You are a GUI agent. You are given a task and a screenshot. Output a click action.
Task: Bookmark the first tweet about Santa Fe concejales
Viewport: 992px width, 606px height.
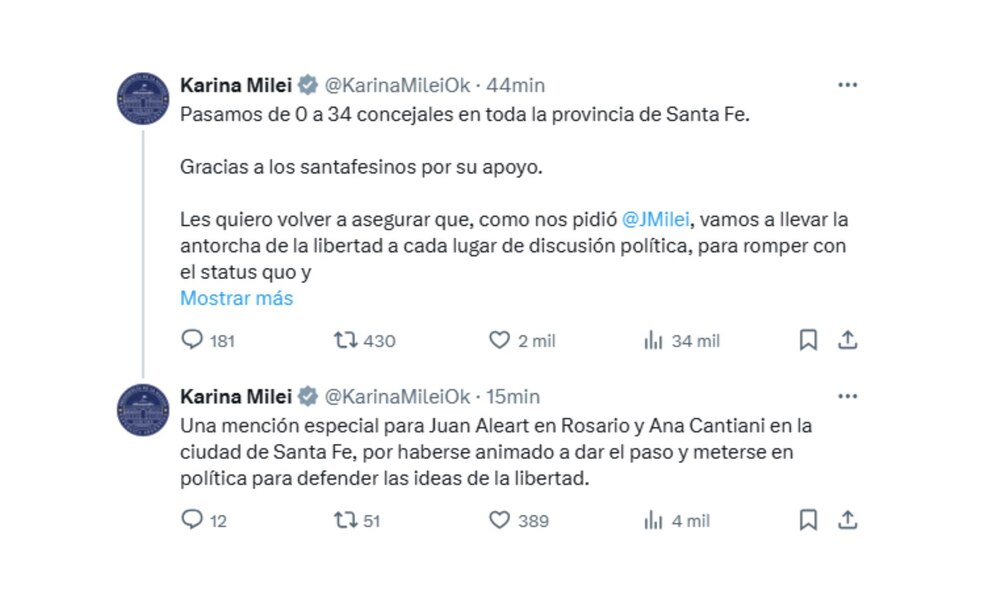click(808, 340)
